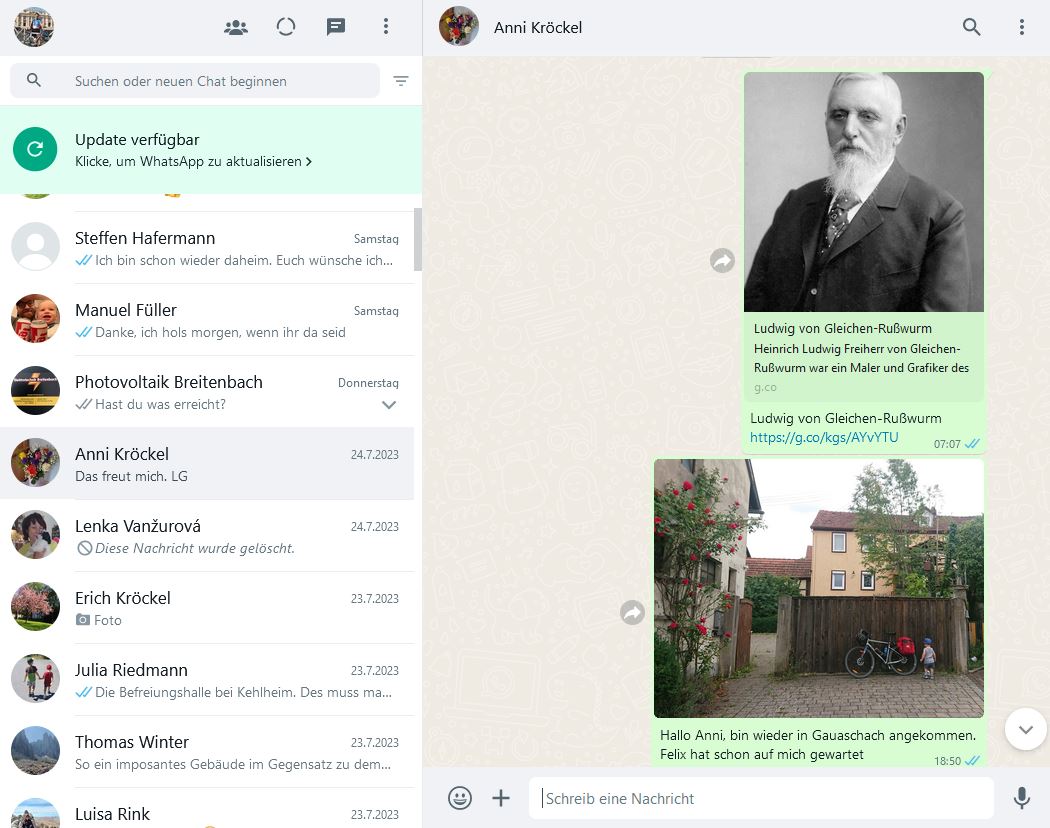The width and height of the screenshot is (1050, 828).
Task: Start a voice message with microphone
Action: click(x=1022, y=798)
